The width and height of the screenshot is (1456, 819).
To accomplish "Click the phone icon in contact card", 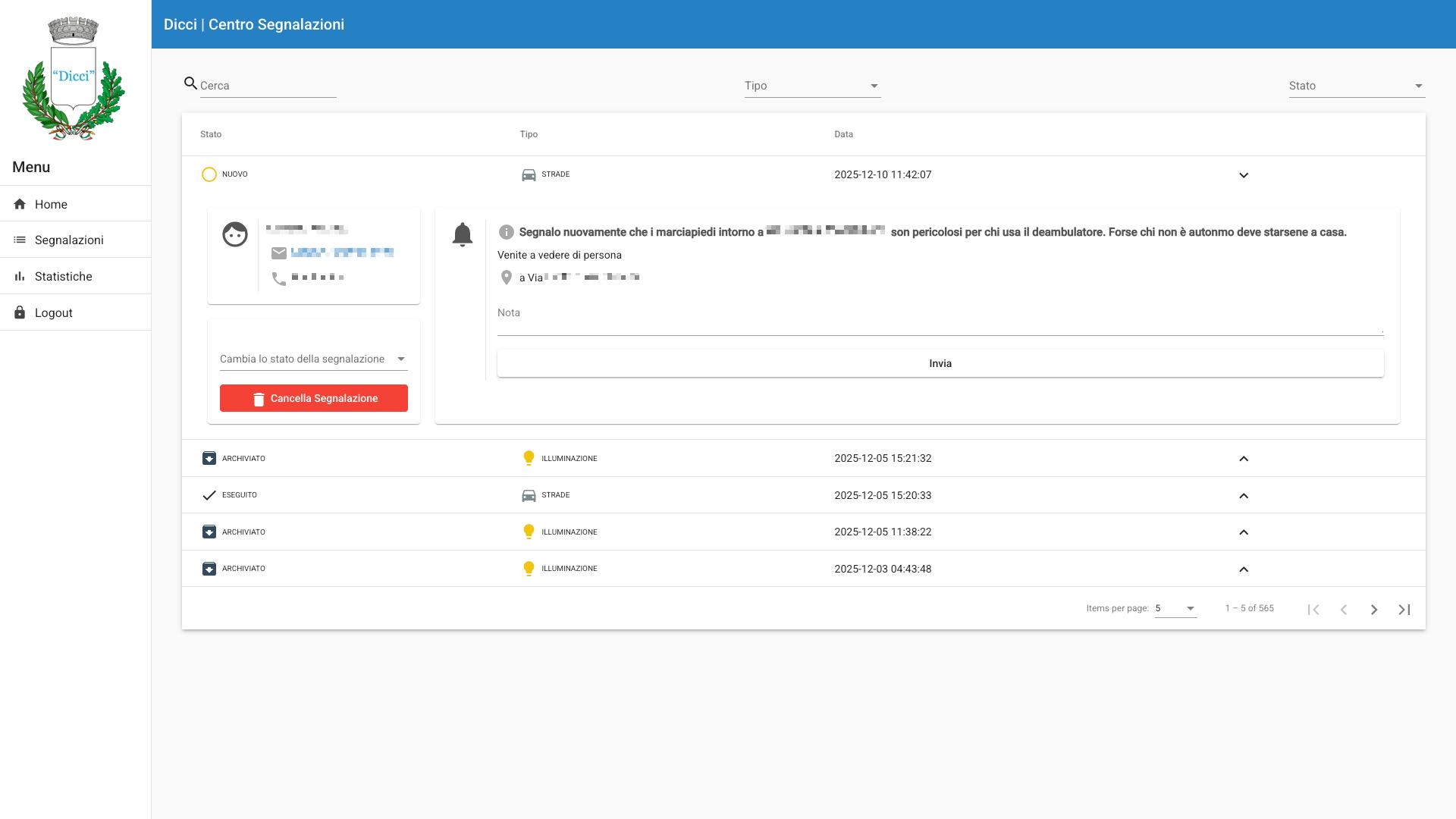I will click(x=279, y=278).
